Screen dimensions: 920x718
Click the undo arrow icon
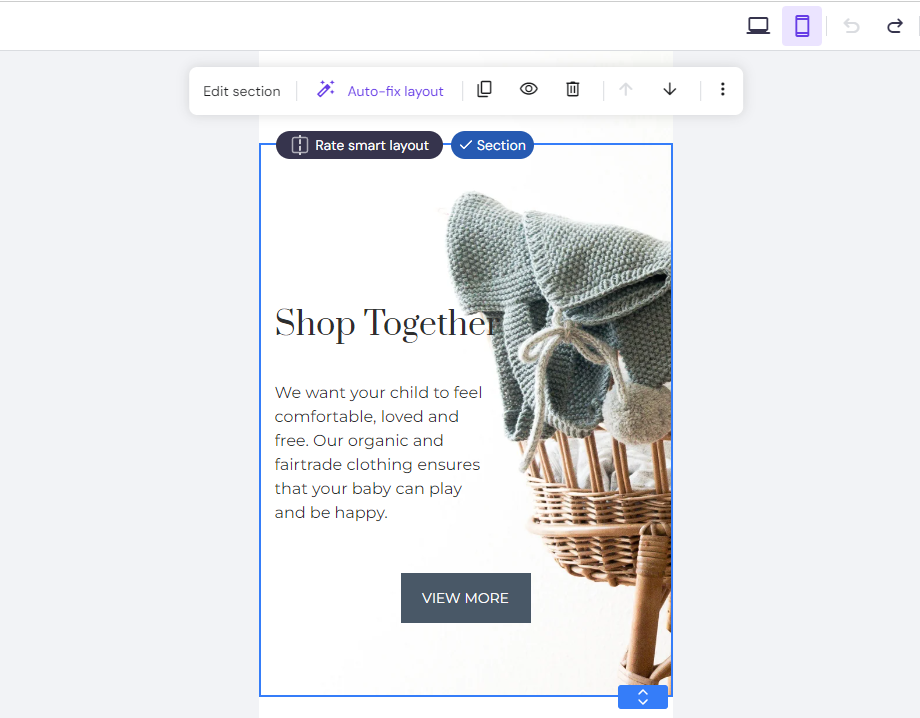[851, 26]
